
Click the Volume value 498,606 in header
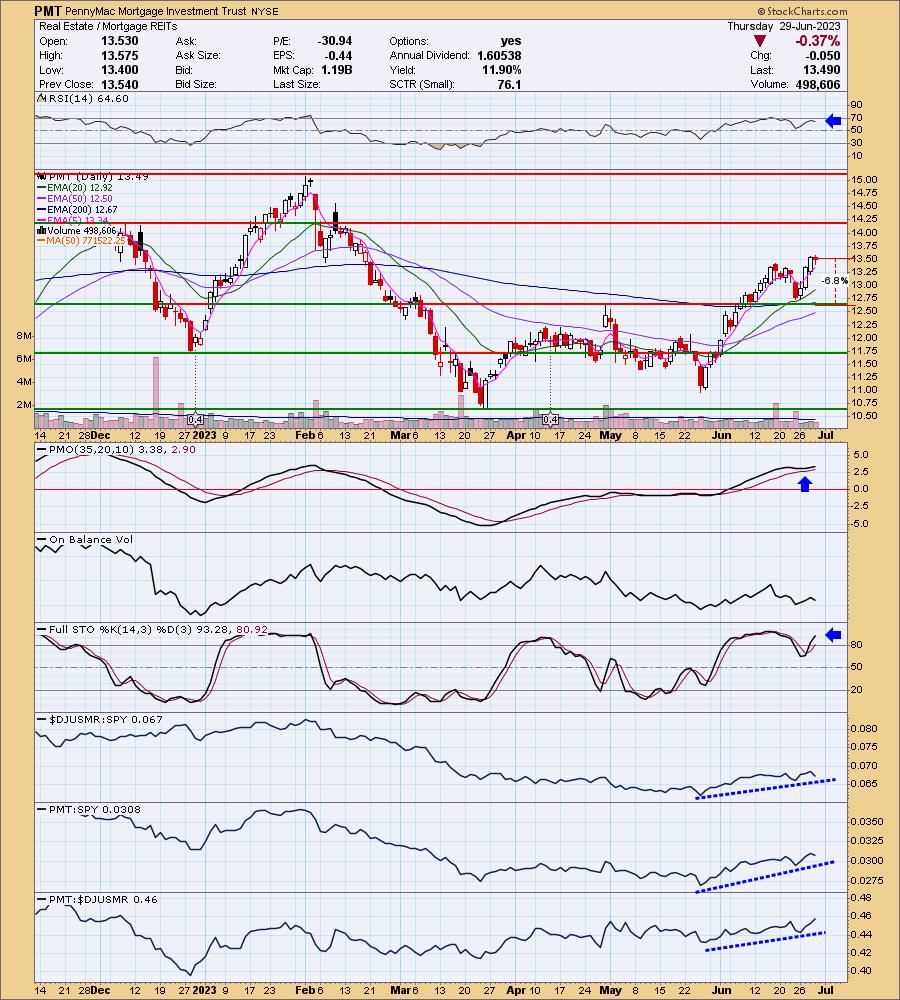[818, 84]
